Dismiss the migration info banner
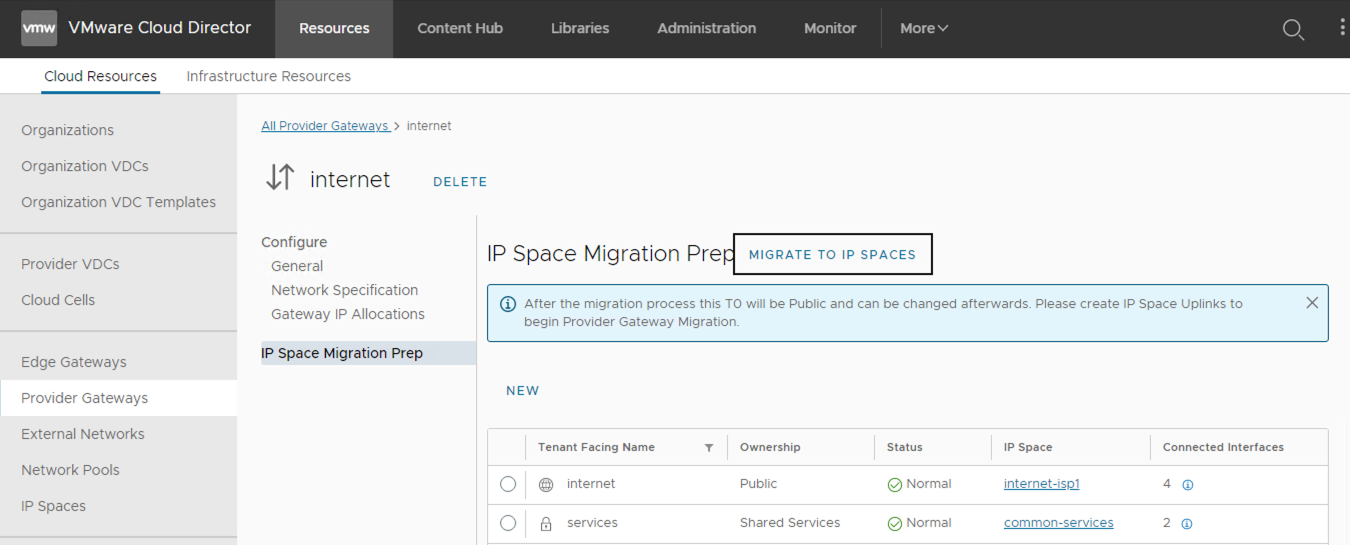This screenshot has height=545, width=1350. pos(1312,303)
